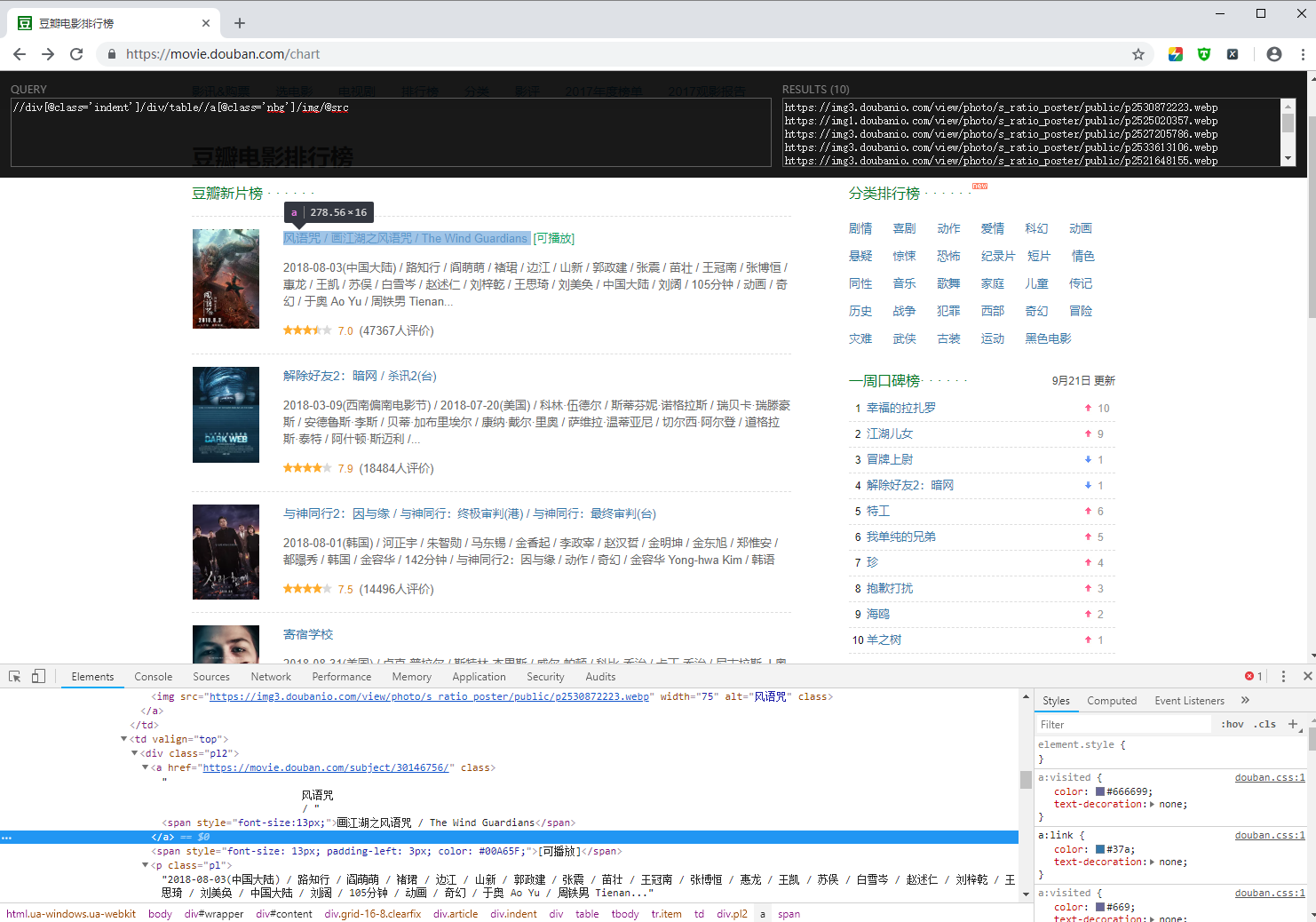Switch to the Memory tab
This screenshot has height=922, width=1316.
coord(412,677)
